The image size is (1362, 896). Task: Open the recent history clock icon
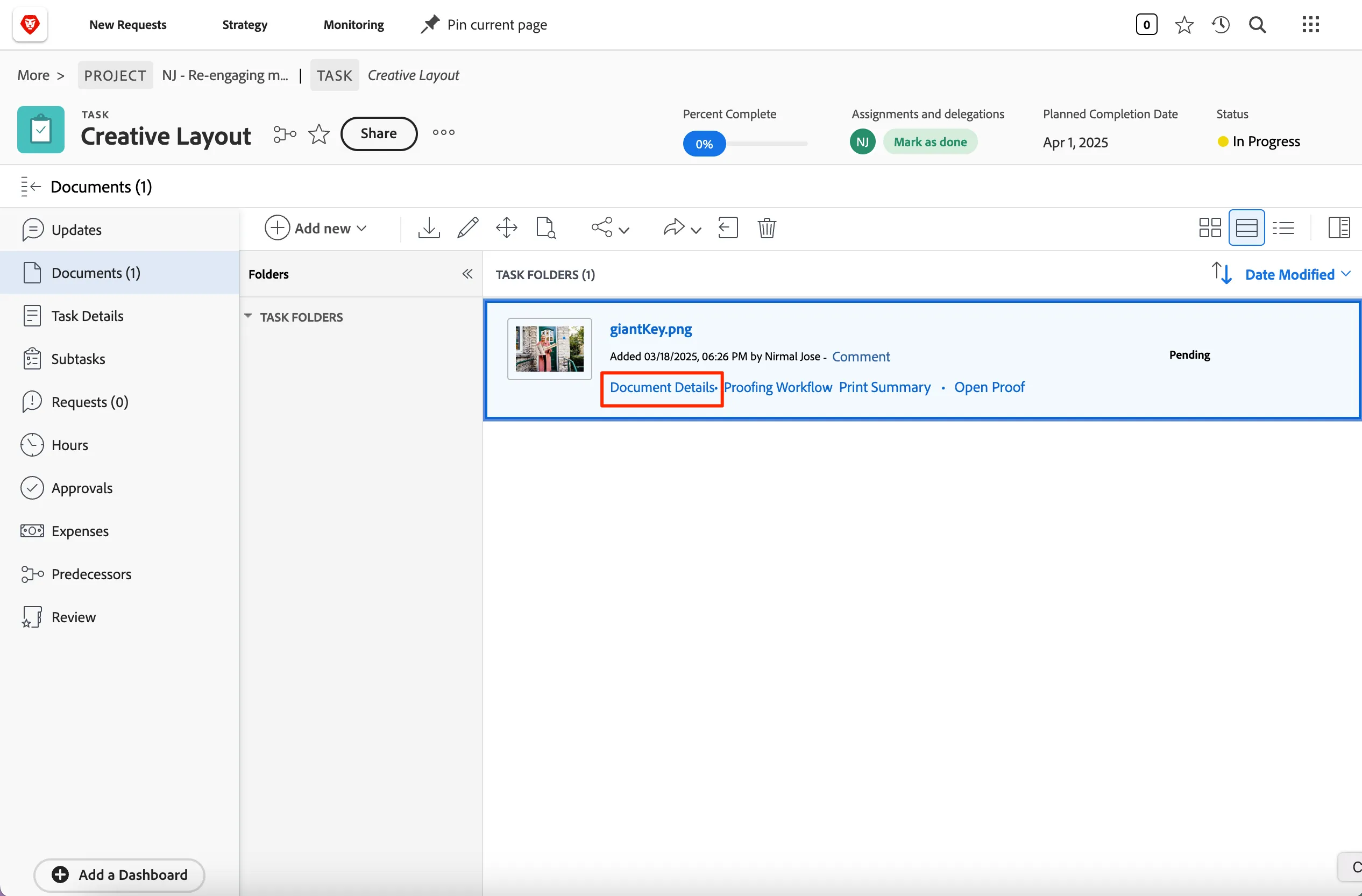pyautogui.click(x=1220, y=25)
